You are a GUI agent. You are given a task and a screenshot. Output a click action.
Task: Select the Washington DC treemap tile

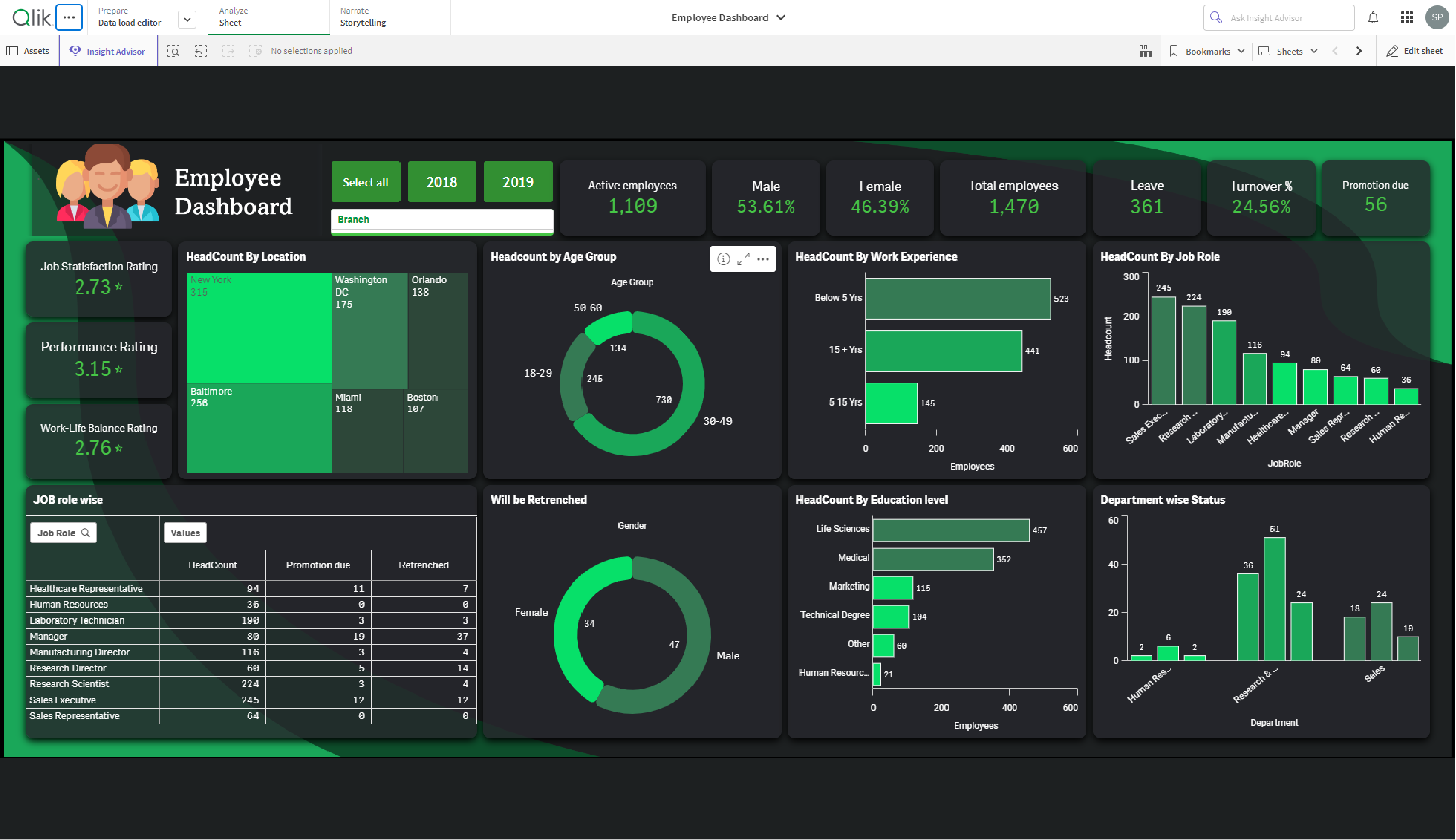pos(370,331)
